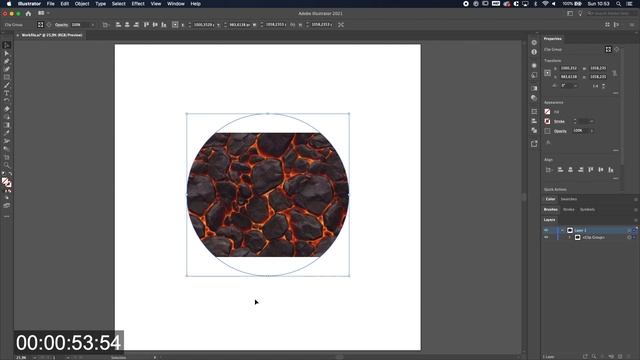Click the X position field in Transform section
Image resolution: width=640 pixels, height=360 pixels.
[569, 68]
